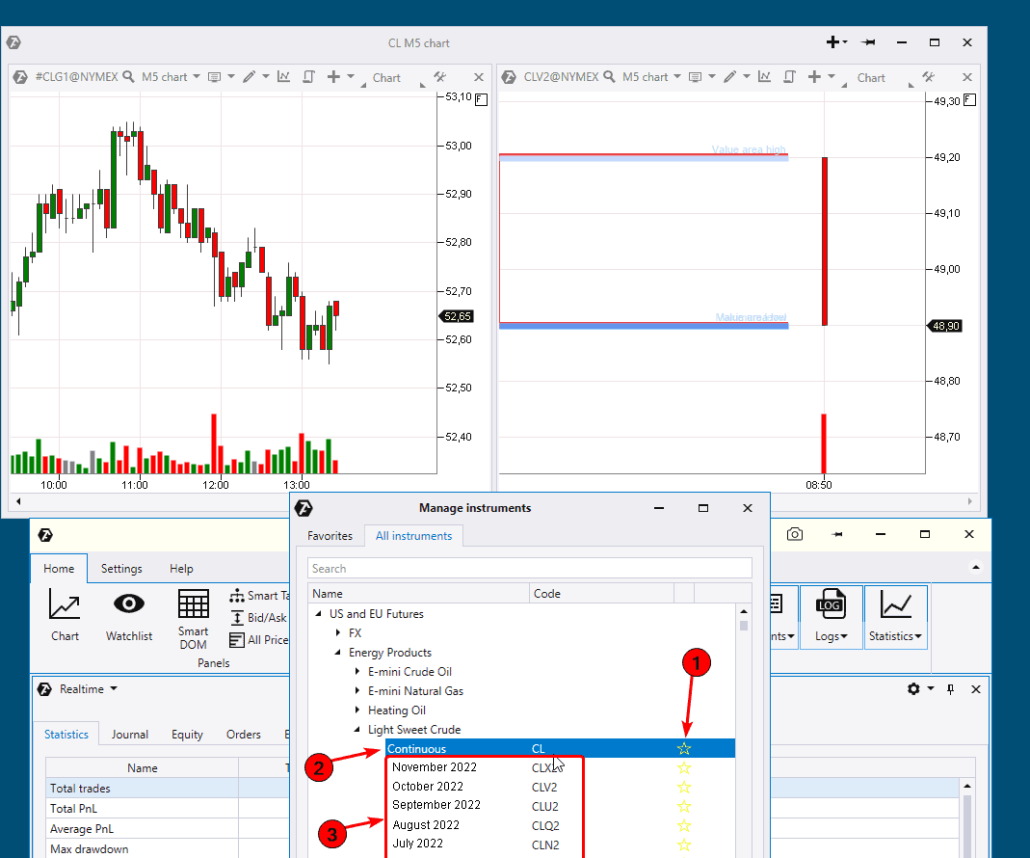This screenshot has height=858, width=1030.
Task: Favorite the October 2022 CLV2 contract
Action: pyautogui.click(x=684, y=787)
